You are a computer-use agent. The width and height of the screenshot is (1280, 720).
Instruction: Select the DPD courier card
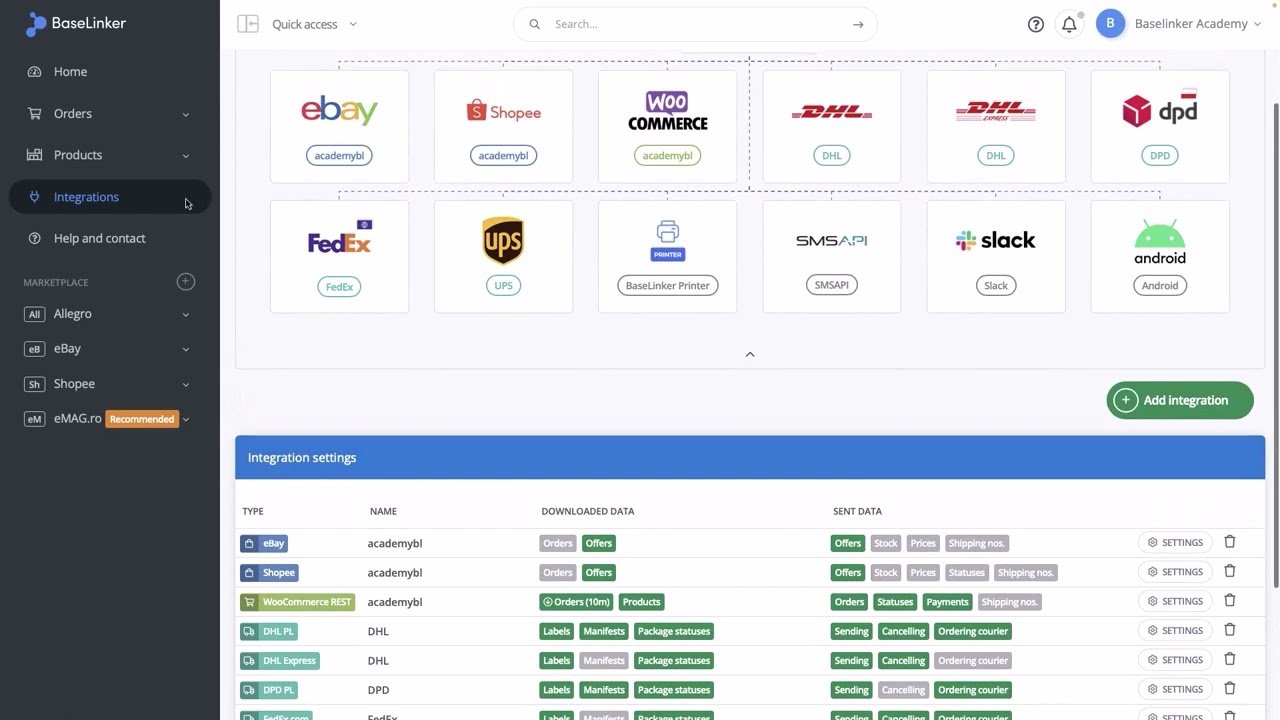1160,126
